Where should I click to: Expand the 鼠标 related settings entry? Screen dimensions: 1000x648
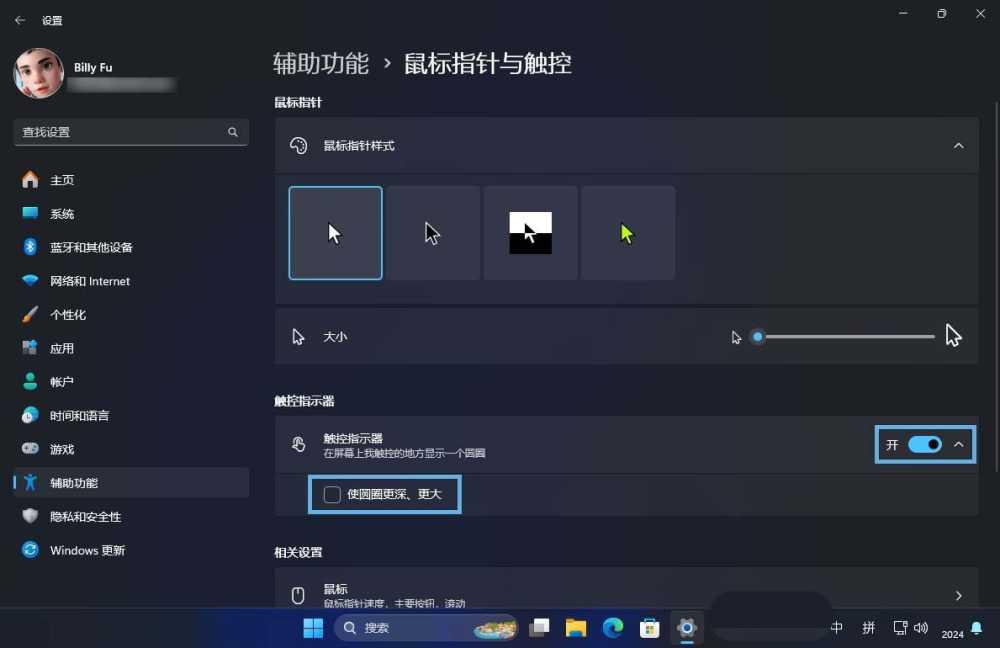click(x=958, y=594)
